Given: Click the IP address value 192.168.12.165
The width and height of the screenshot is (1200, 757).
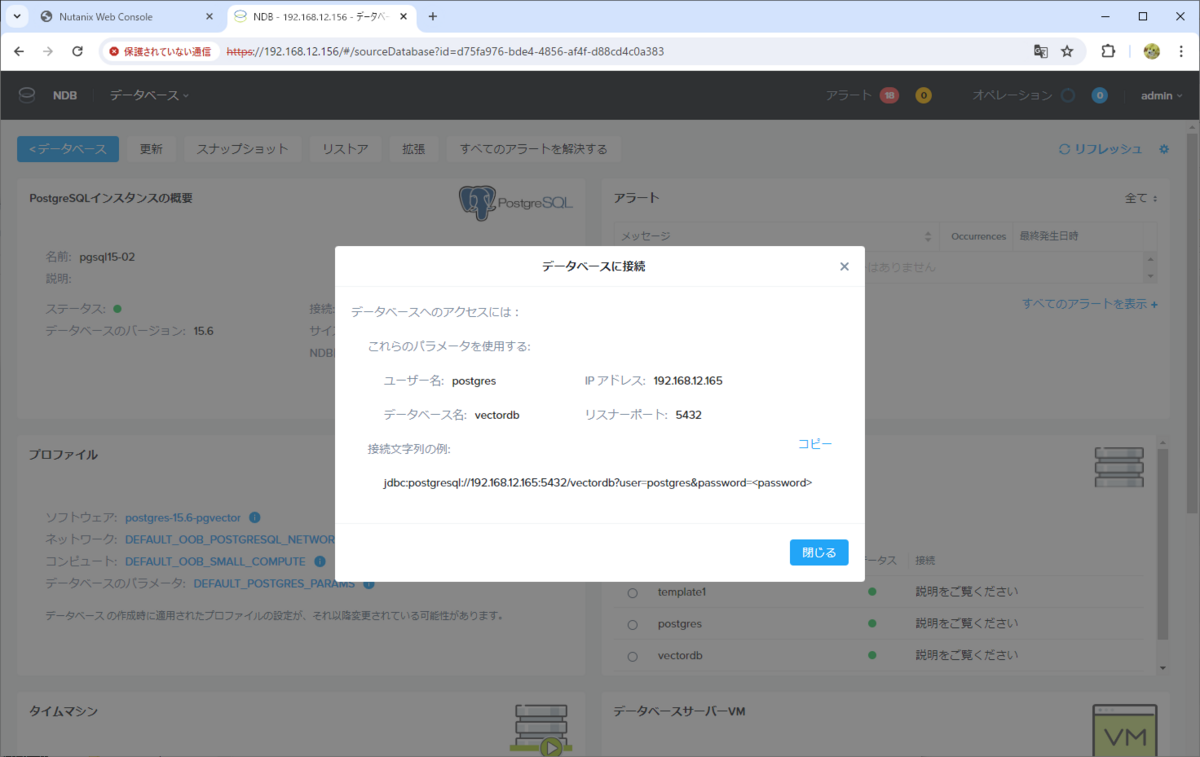Looking at the screenshot, I should [688, 381].
